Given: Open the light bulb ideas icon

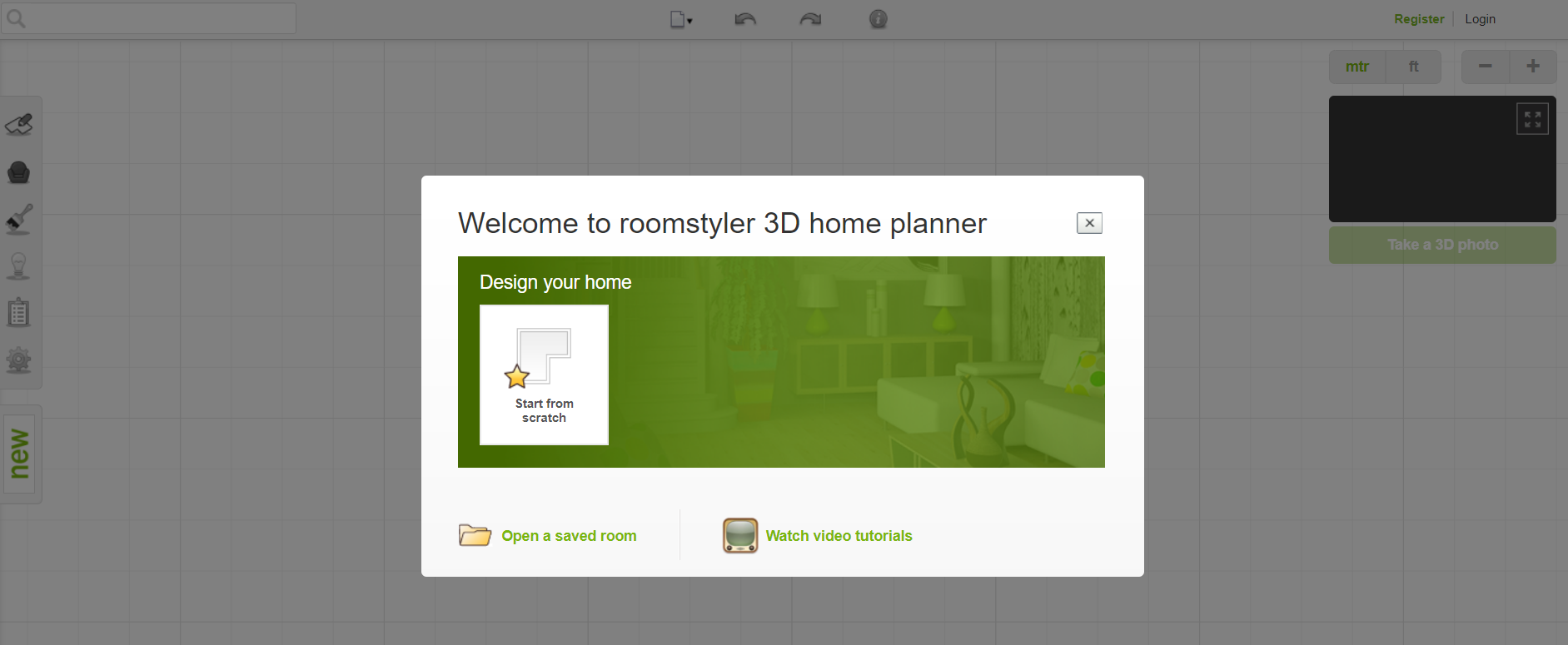Looking at the screenshot, I should [x=18, y=266].
